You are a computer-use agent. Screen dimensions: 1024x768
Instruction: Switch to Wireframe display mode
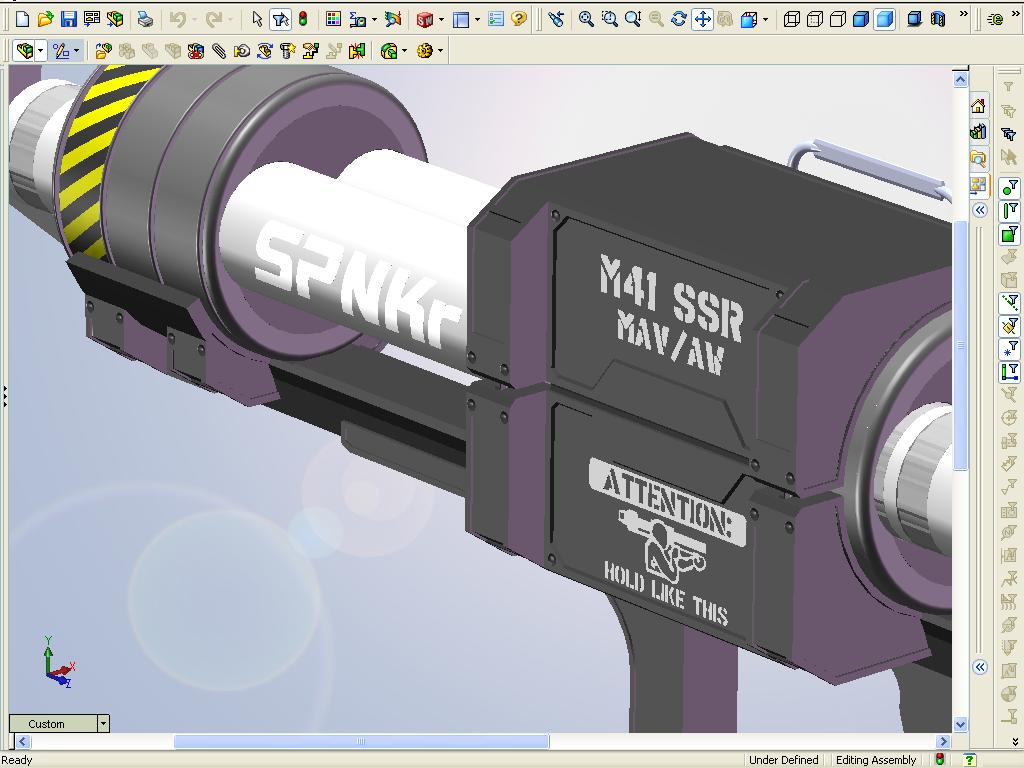coord(792,19)
